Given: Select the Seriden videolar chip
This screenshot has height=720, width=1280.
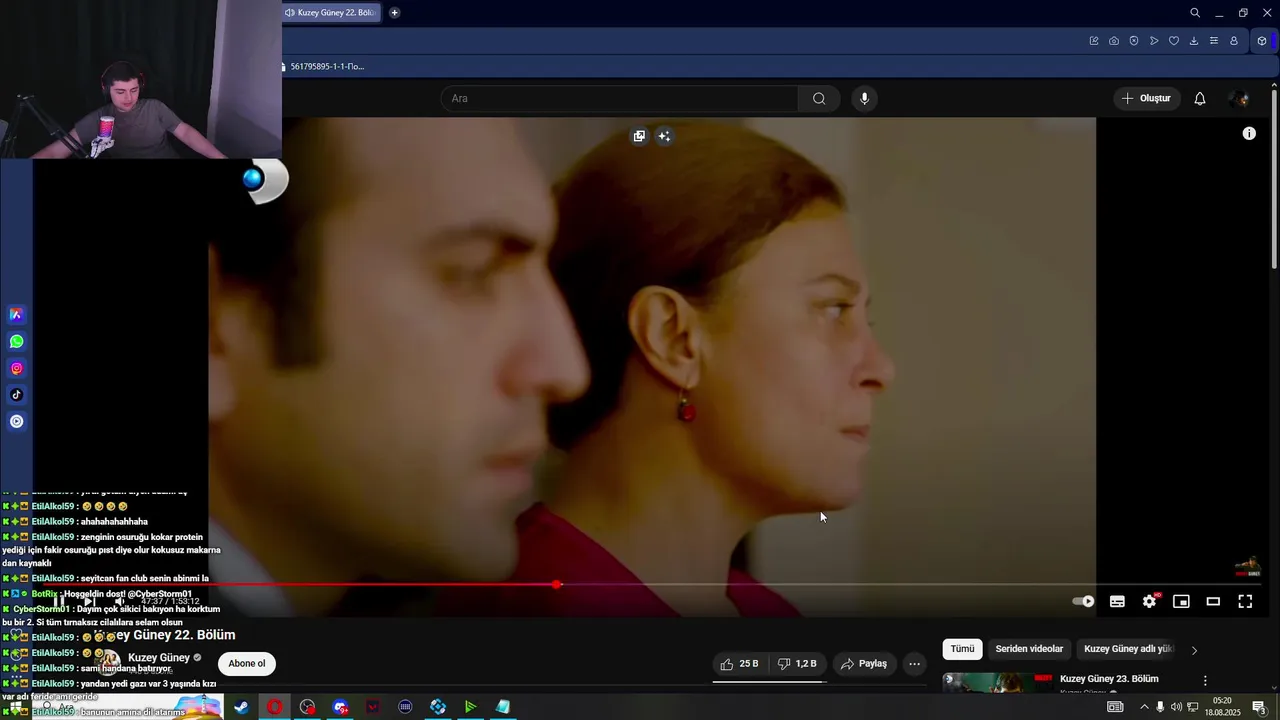Looking at the screenshot, I should (1029, 649).
